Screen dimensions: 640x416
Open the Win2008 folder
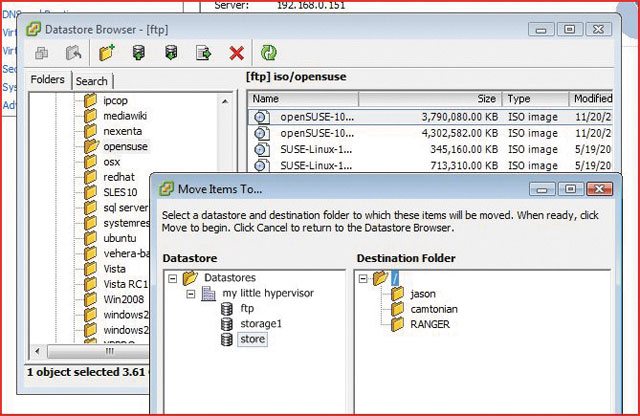124,300
